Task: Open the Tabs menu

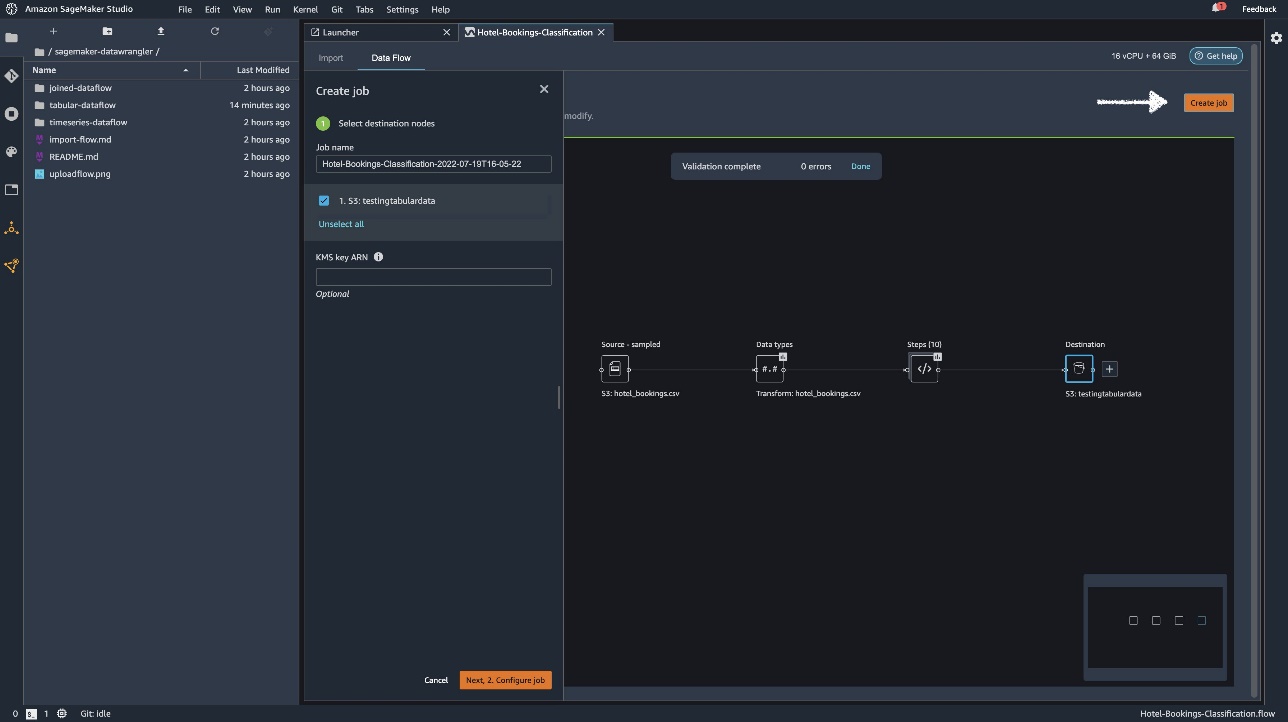Action: click(365, 9)
